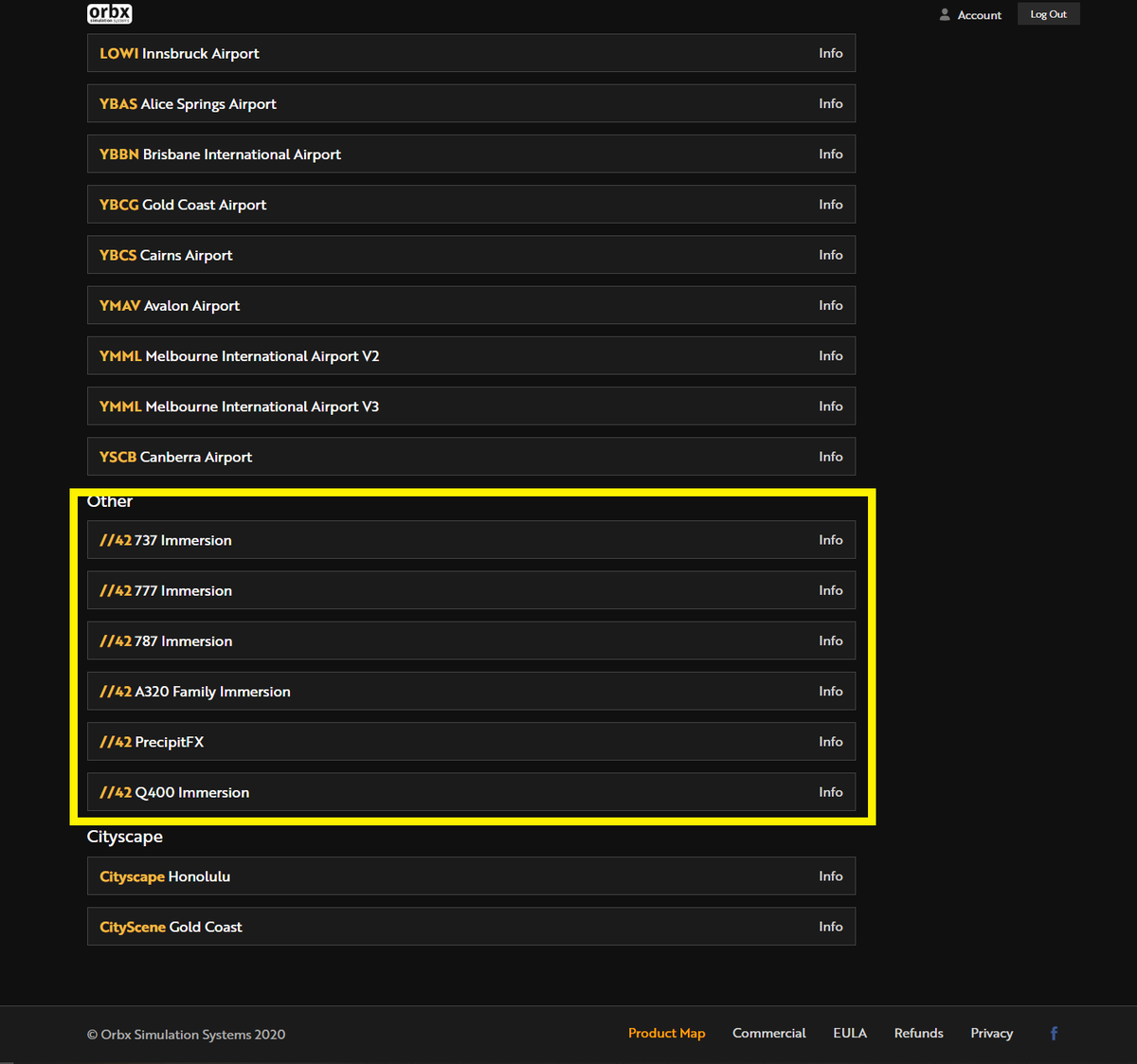
Task: Click the Orbx logo
Action: click(x=110, y=13)
